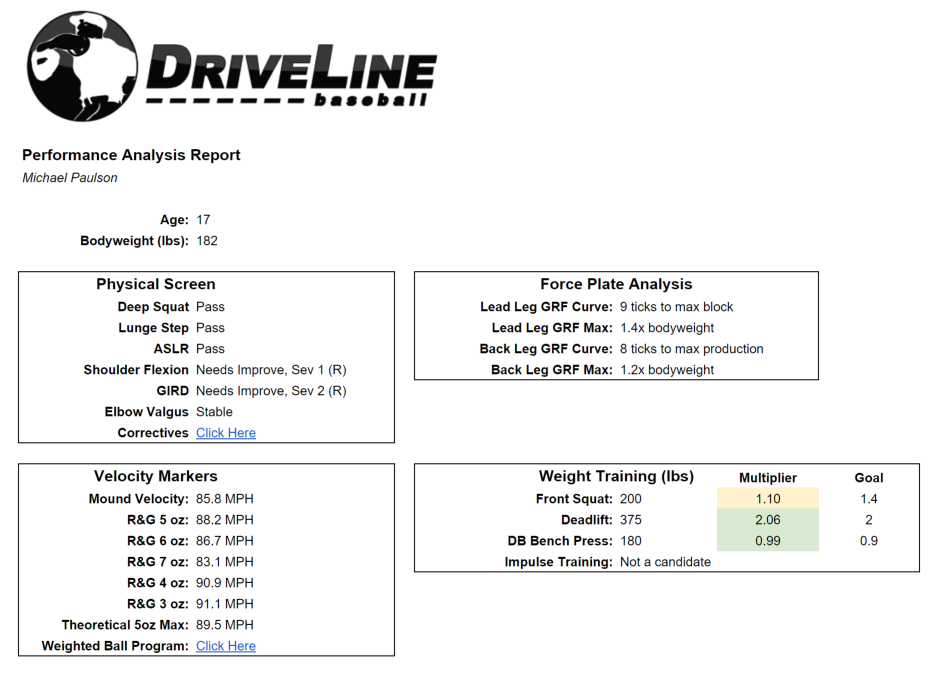This screenshot has width=941, height=683.
Task: Click the Front Squat goal '1.4'
Action: click(x=868, y=499)
